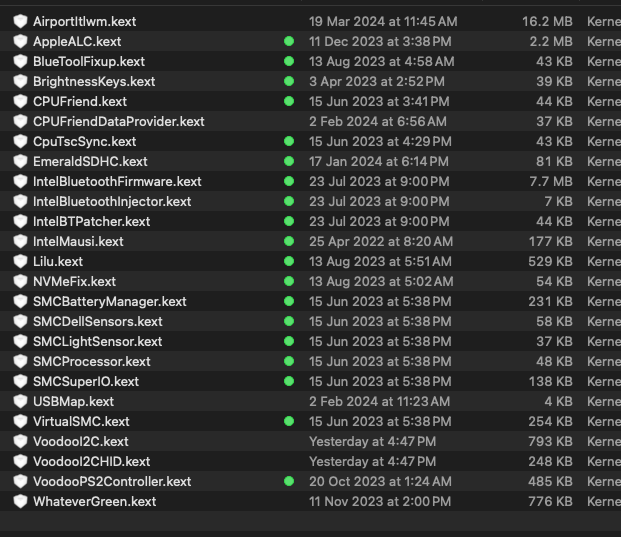
Task: Click the Yesterday date of VoodooI2CHID.kext
Action: (372, 461)
